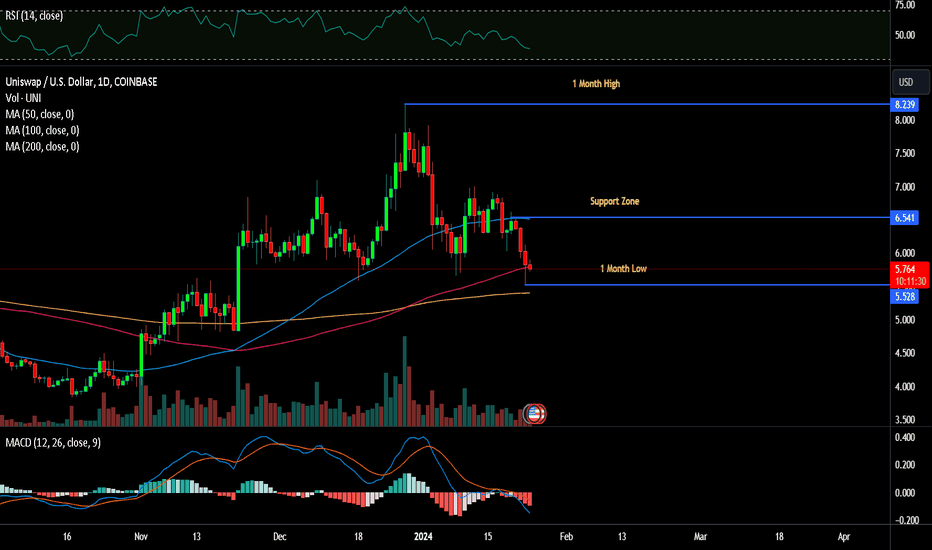Select the 1 Month High horizontal line
Viewport: 932px width, 550px height.
(x=647, y=104)
